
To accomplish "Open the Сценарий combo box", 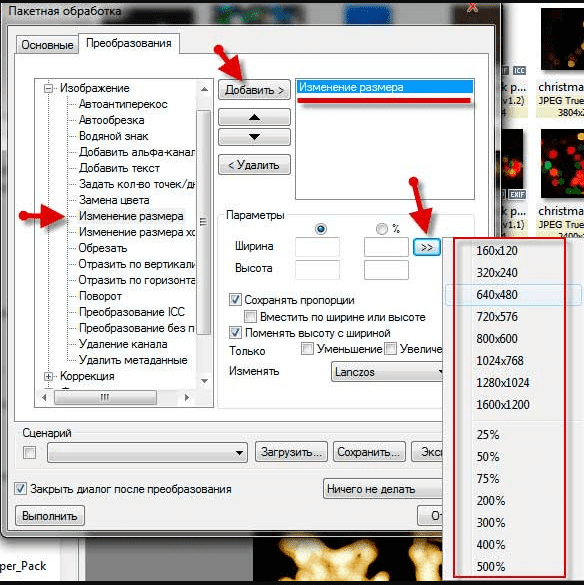I will 147,453.
